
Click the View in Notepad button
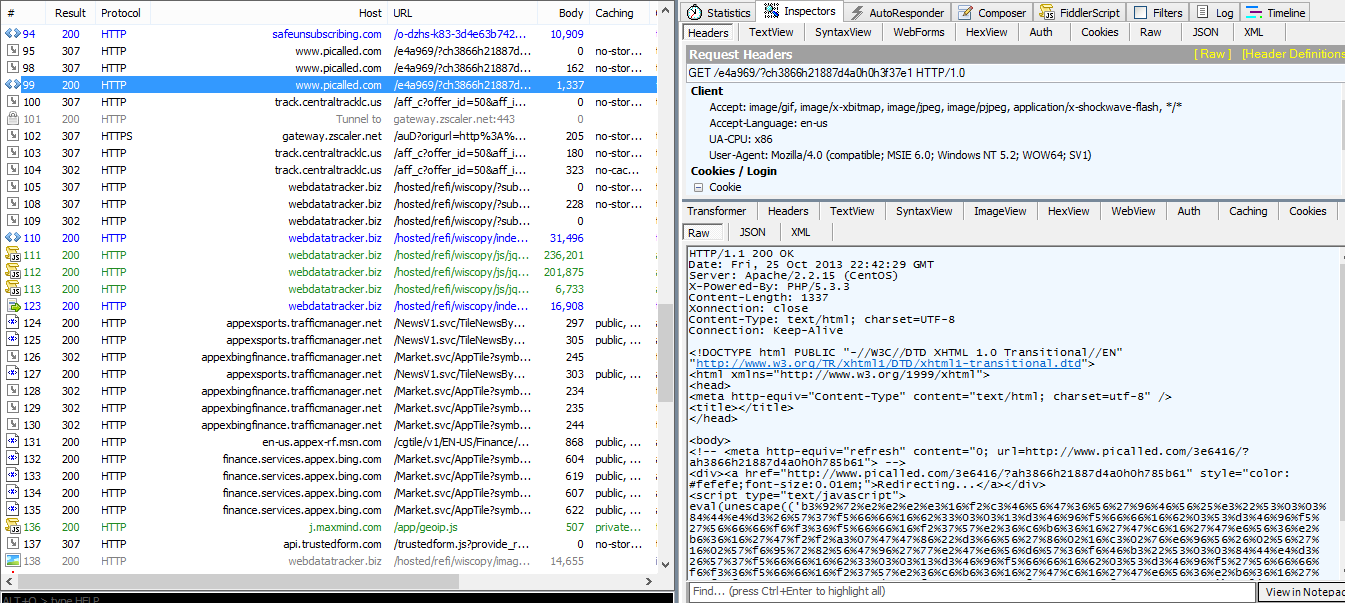[1304, 592]
